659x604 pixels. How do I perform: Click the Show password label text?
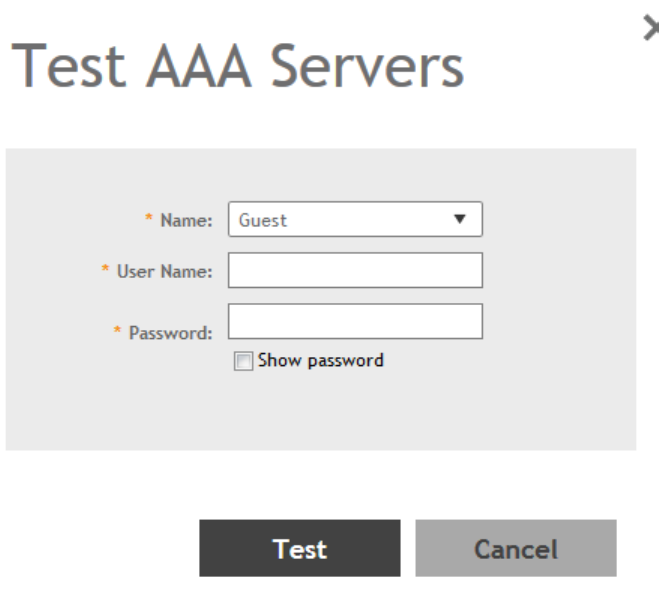coord(320,360)
